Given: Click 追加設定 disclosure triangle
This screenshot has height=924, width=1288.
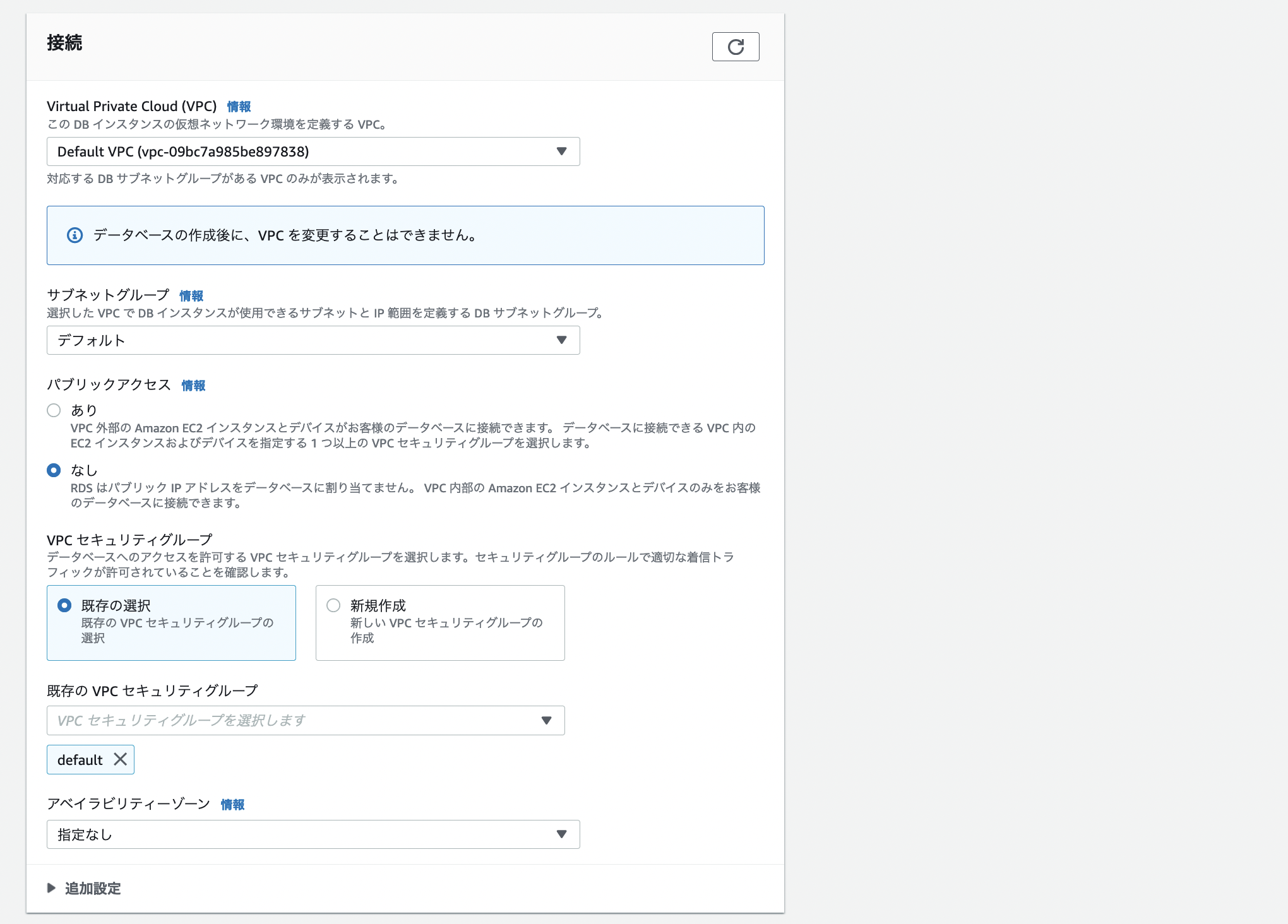Looking at the screenshot, I should (x=52, y=888).
